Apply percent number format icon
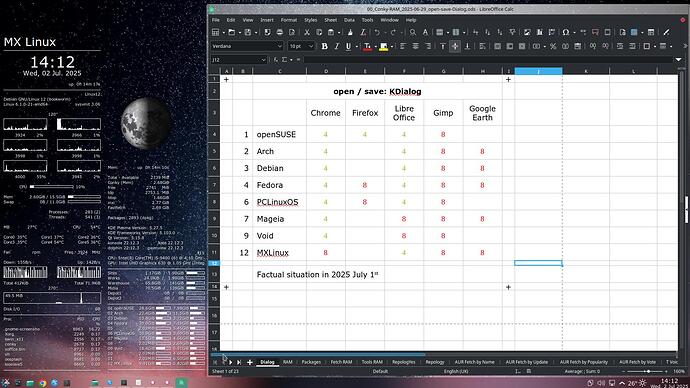Image resolution: width=690 pixels, height=388 pixels. click(x=553, y=46)
